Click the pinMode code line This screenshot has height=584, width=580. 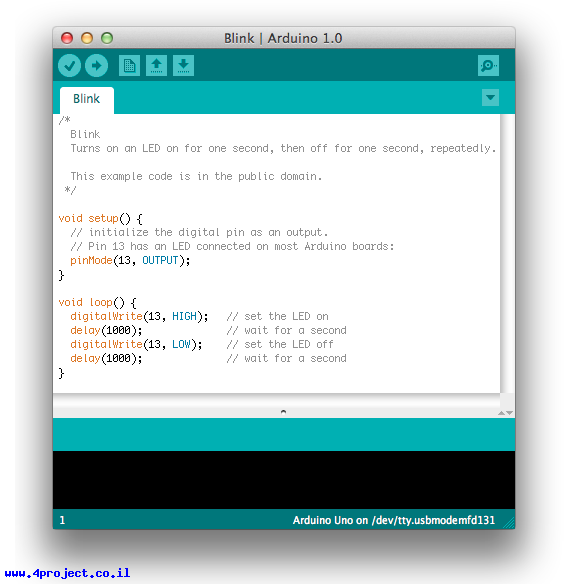click(x=130, y=260)
